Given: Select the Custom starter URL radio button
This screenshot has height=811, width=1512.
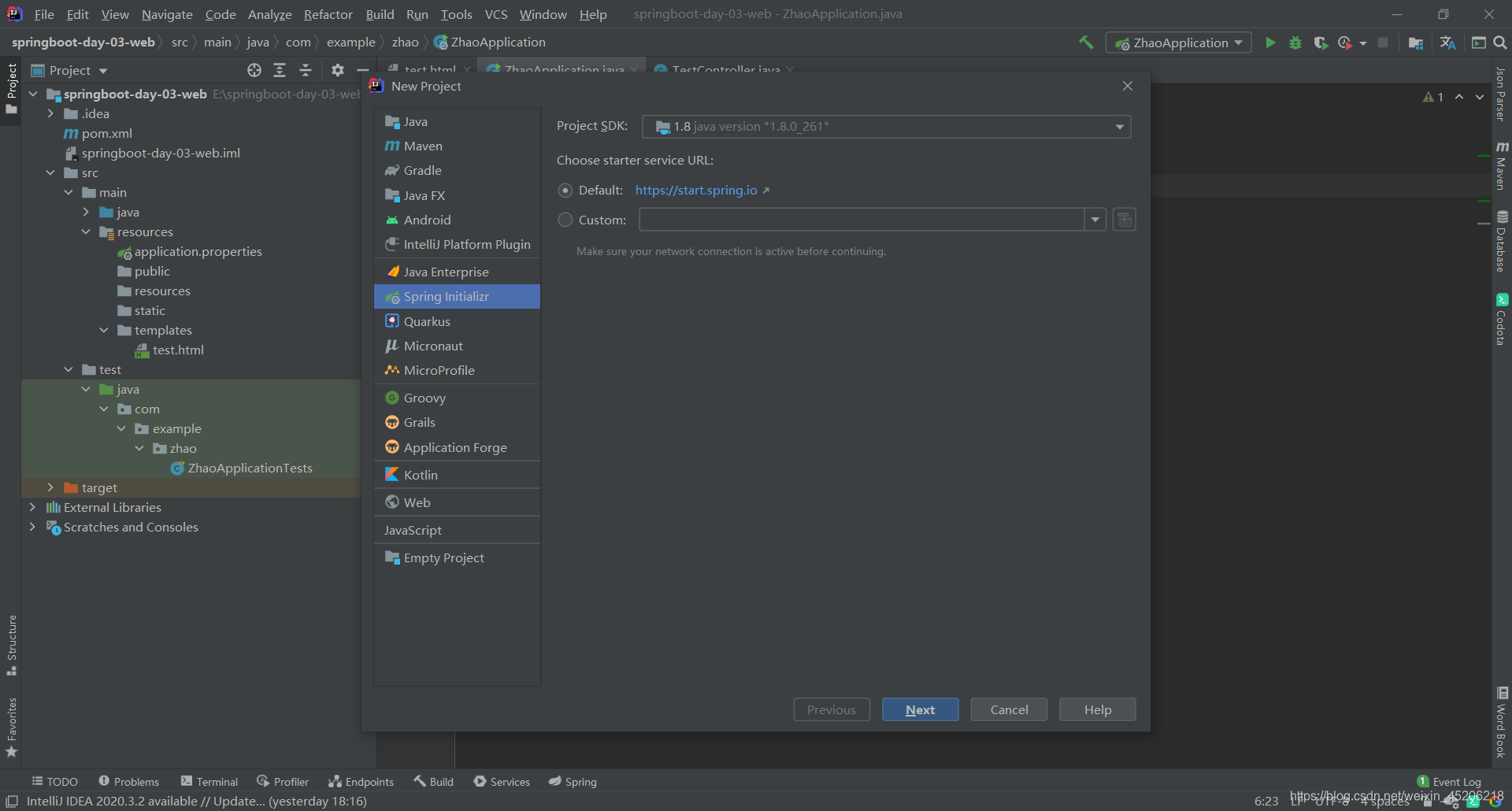Looking at the screenshot, I should coord(565,220).
